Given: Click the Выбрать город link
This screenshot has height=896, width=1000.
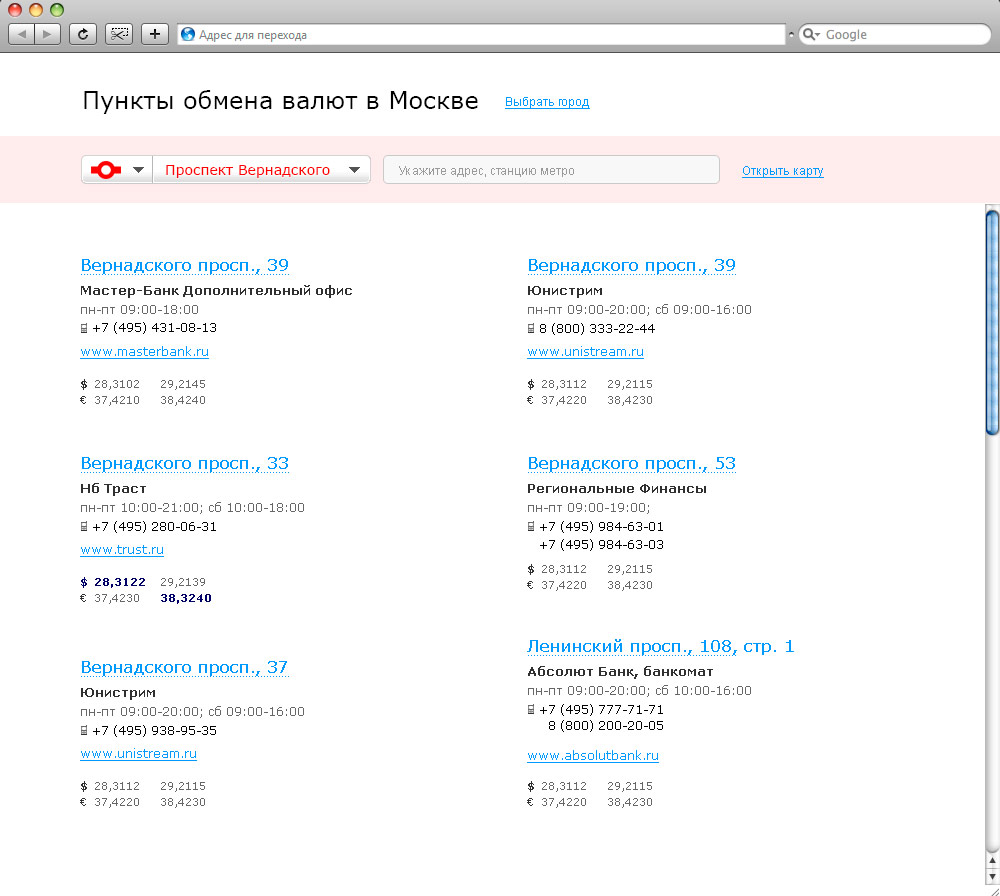Looking at the screenshot, I should [x=547, y=102].
